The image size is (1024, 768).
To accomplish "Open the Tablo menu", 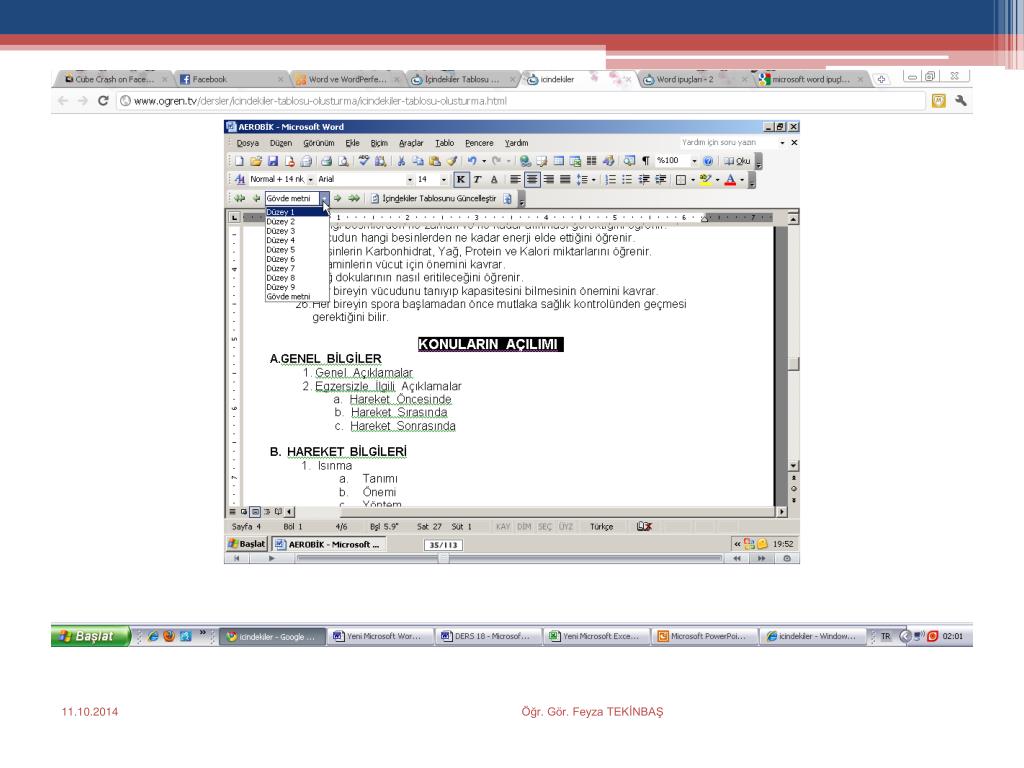I will (445, 143).
